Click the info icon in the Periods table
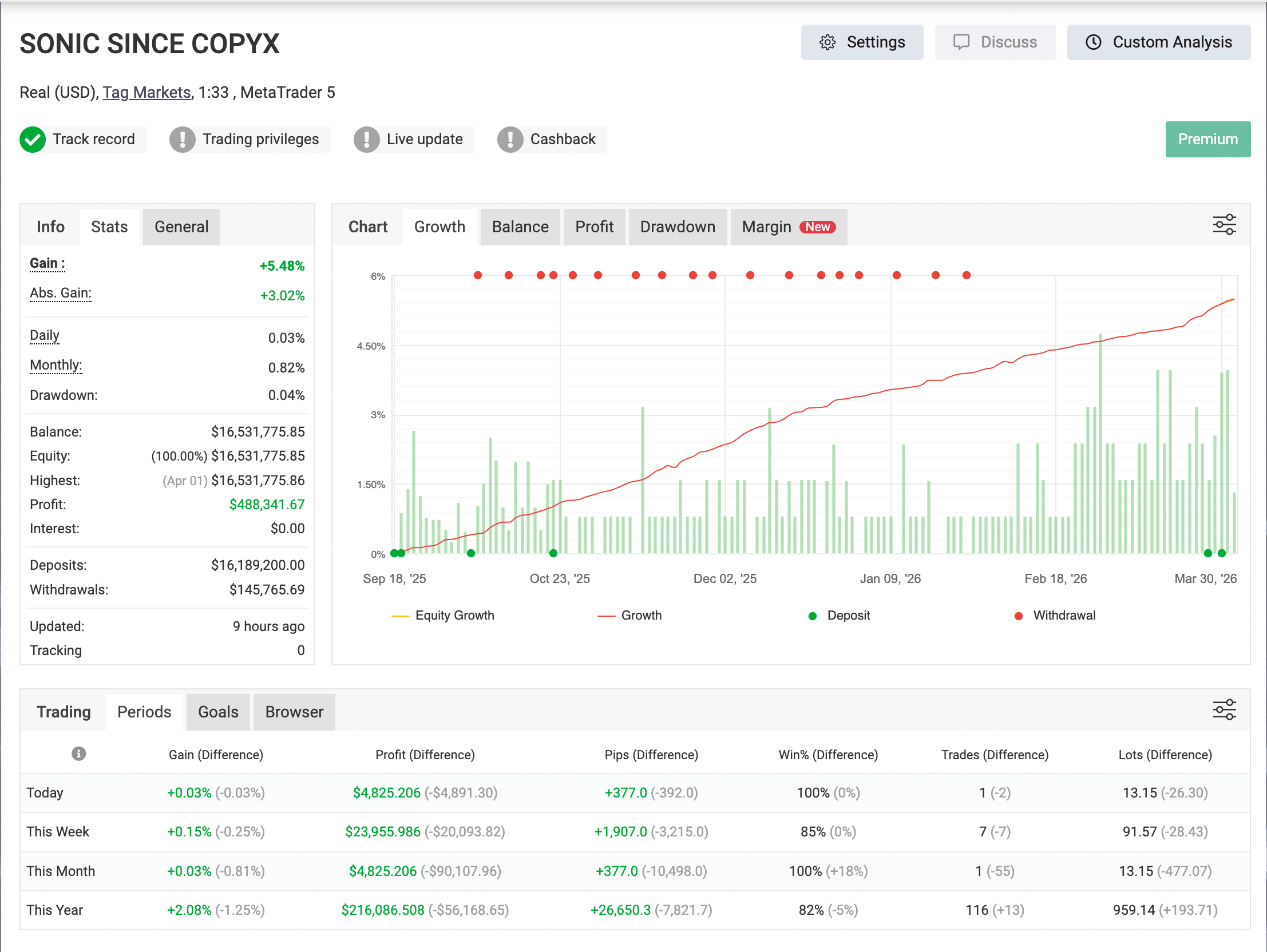 pos(78,753)
